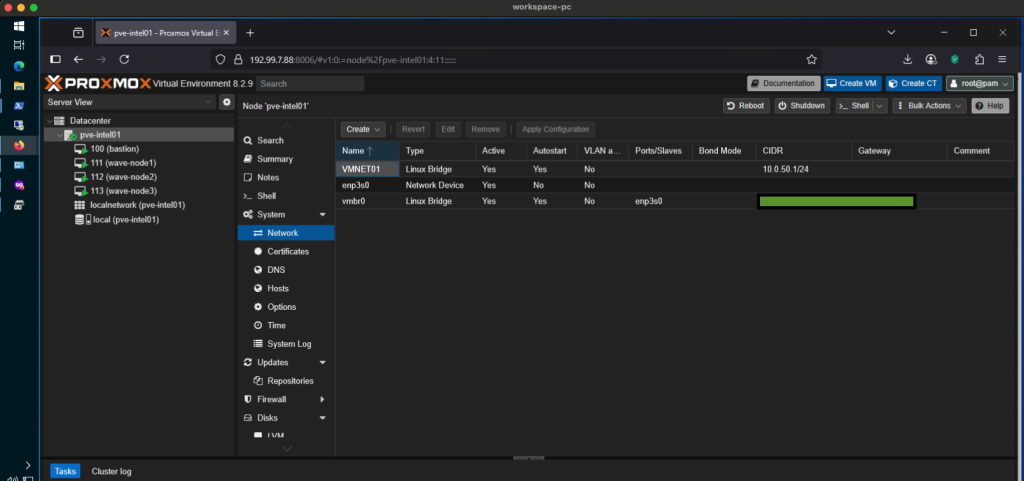
Task: Collapse the Updates menu section
Action: pos(322,362)
